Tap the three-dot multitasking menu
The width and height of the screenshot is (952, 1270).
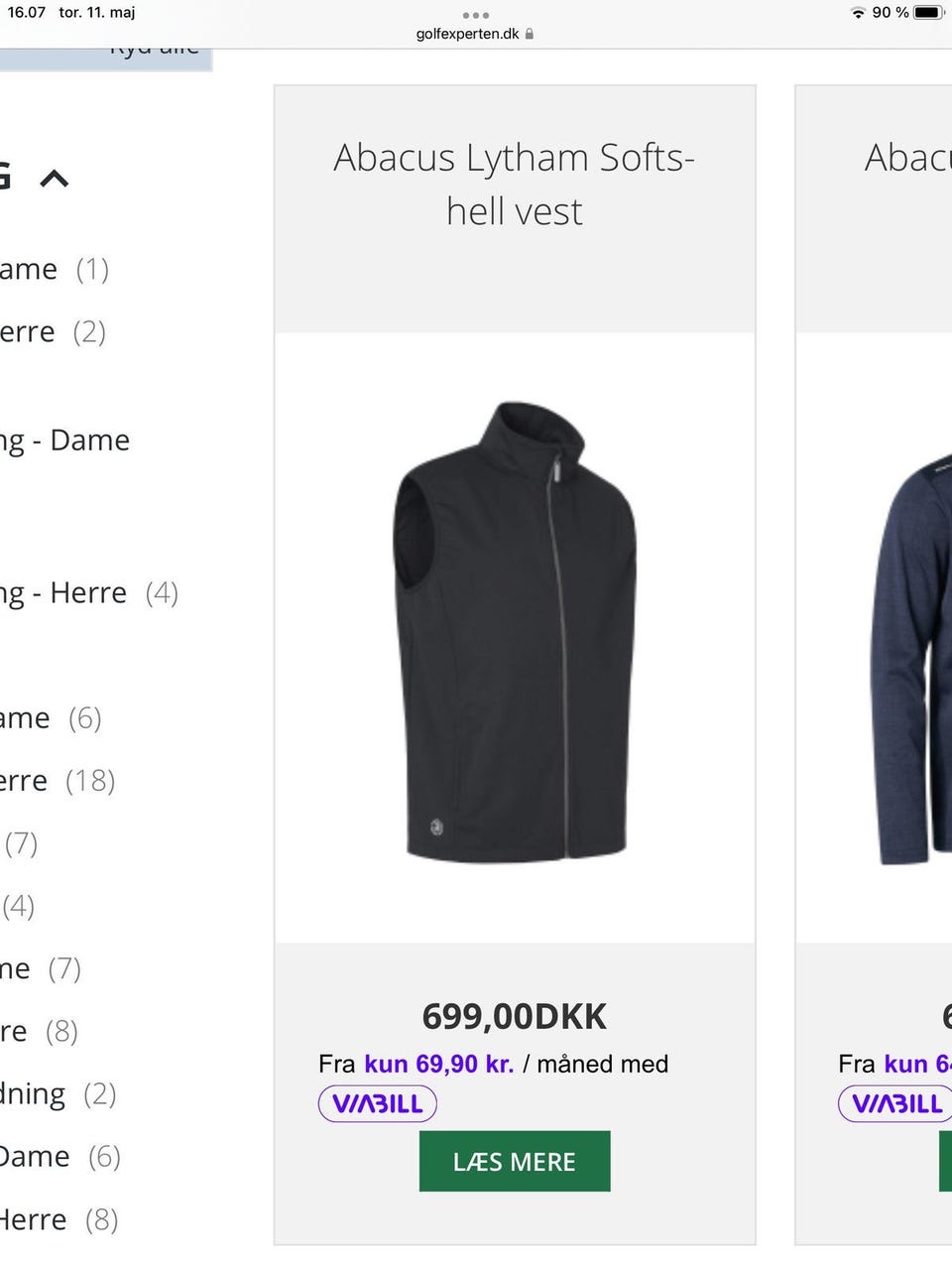pos(475,15)
